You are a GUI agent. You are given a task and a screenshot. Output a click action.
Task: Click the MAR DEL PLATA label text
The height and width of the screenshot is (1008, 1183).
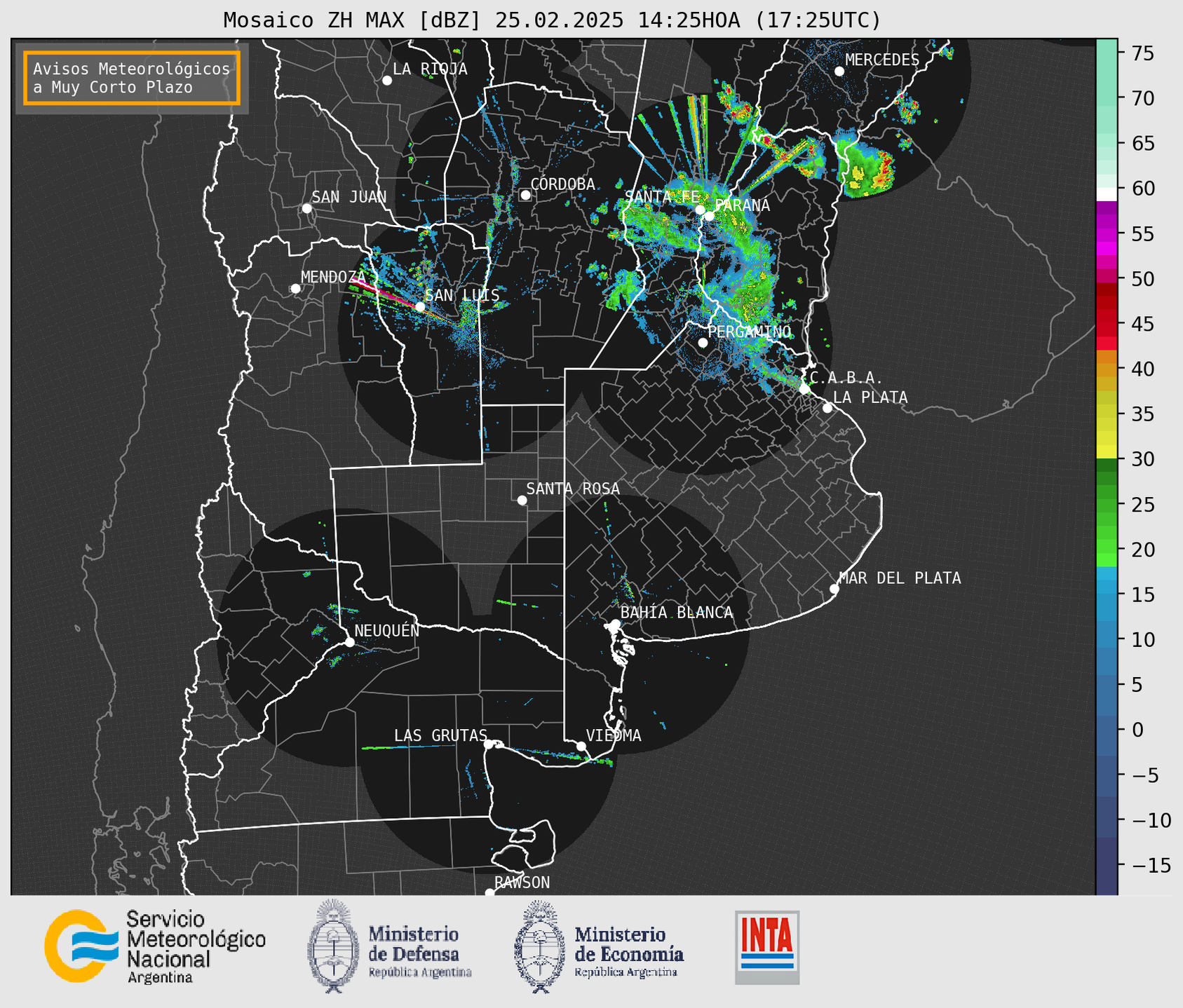(900, 578)
